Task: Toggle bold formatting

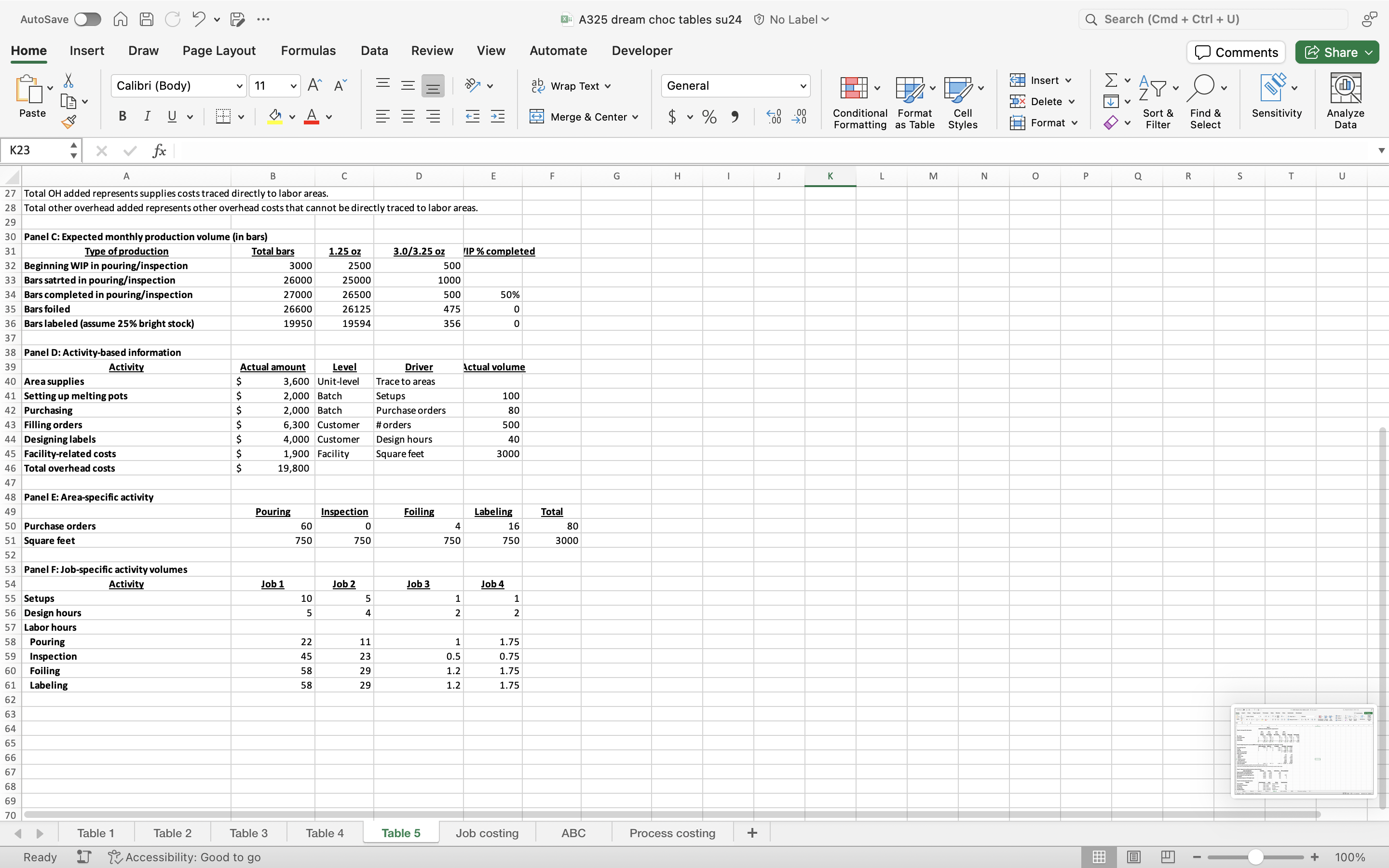Action: pyautogui.click(x=122, y=117)
